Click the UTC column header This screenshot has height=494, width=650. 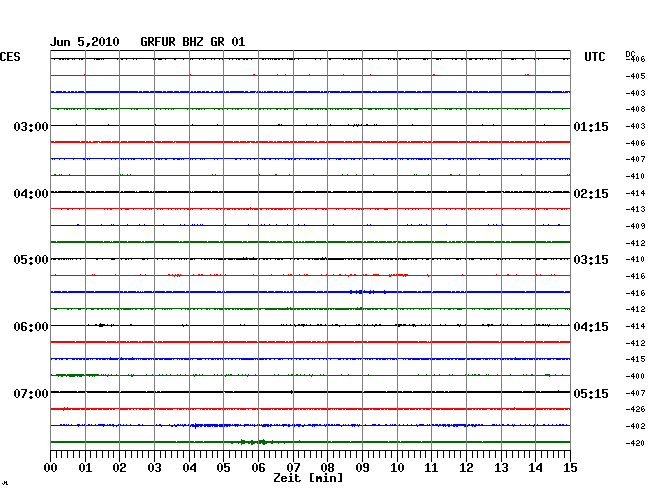(595, 57)
